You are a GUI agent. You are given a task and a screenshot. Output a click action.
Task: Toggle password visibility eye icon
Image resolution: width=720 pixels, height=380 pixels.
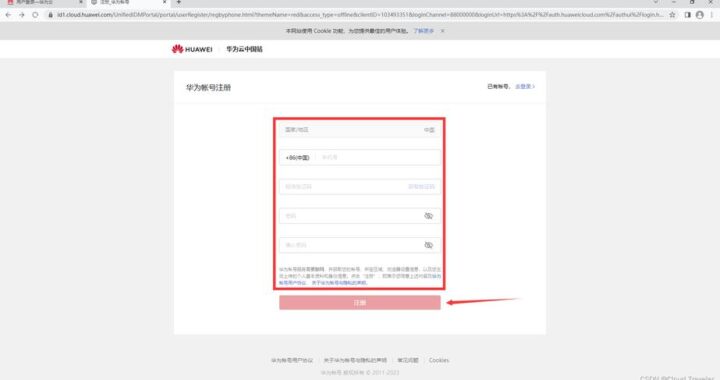[428, 216]
